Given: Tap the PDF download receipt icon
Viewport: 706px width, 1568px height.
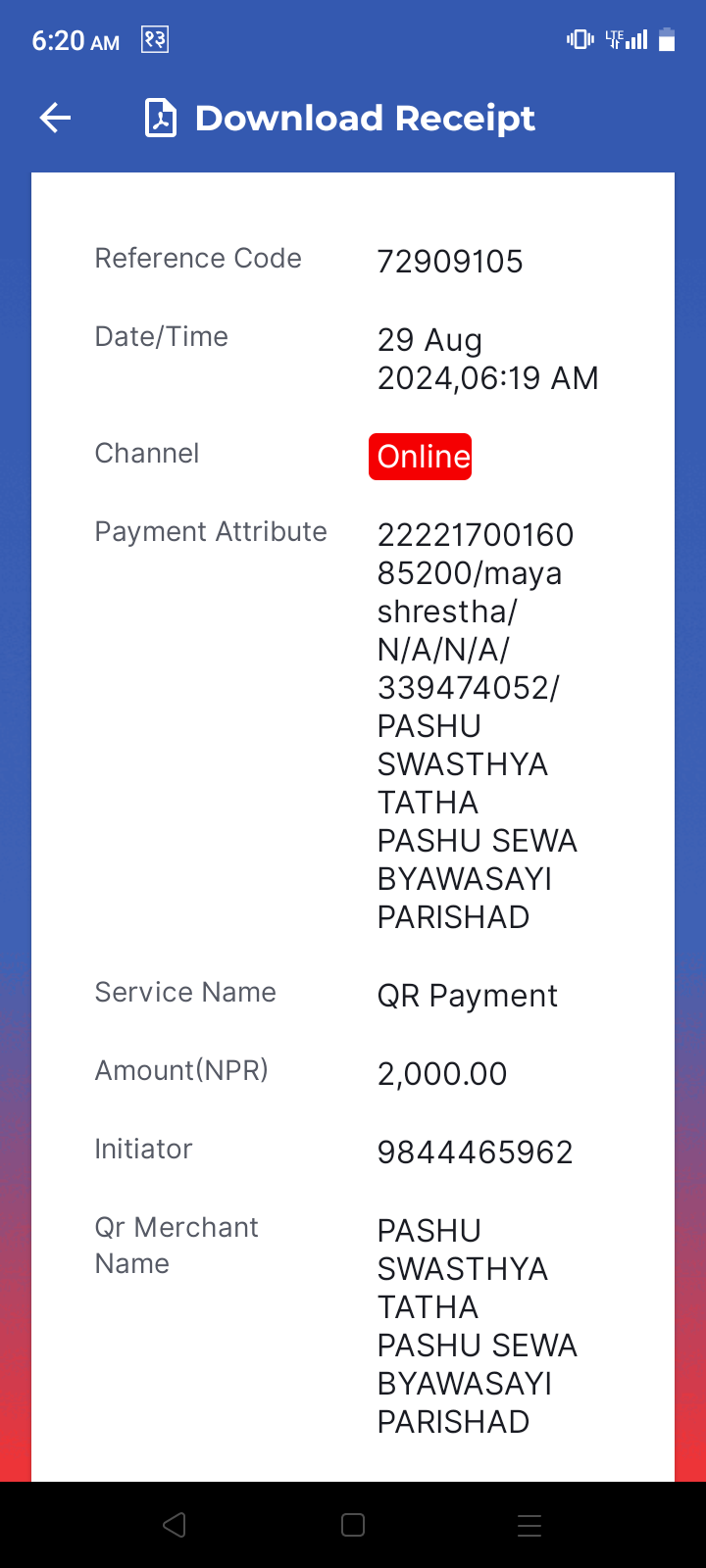Looking at the screenshot, I should click(161, 119).
